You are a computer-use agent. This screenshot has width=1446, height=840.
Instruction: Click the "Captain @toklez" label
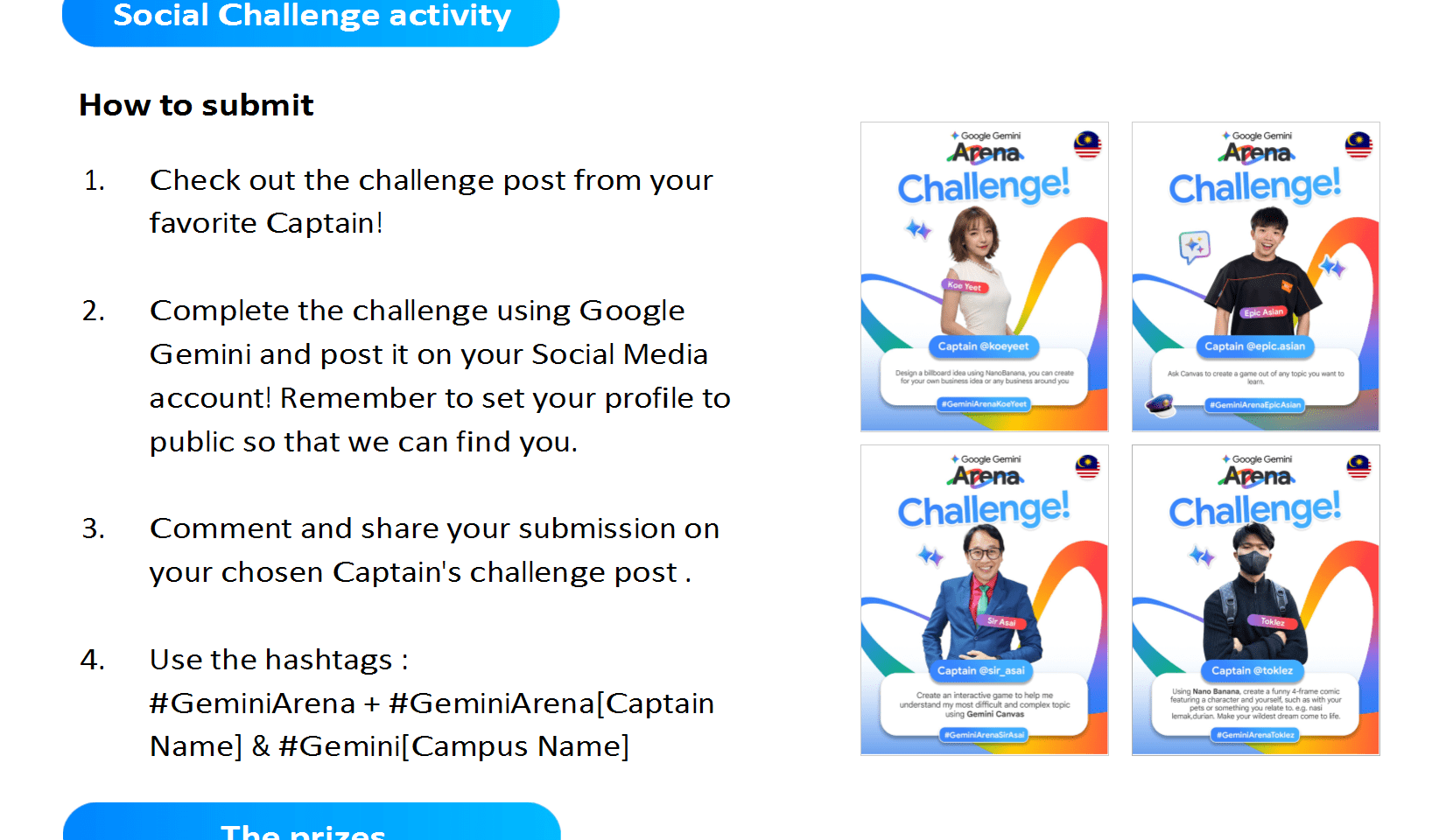tap(1252, 671)
